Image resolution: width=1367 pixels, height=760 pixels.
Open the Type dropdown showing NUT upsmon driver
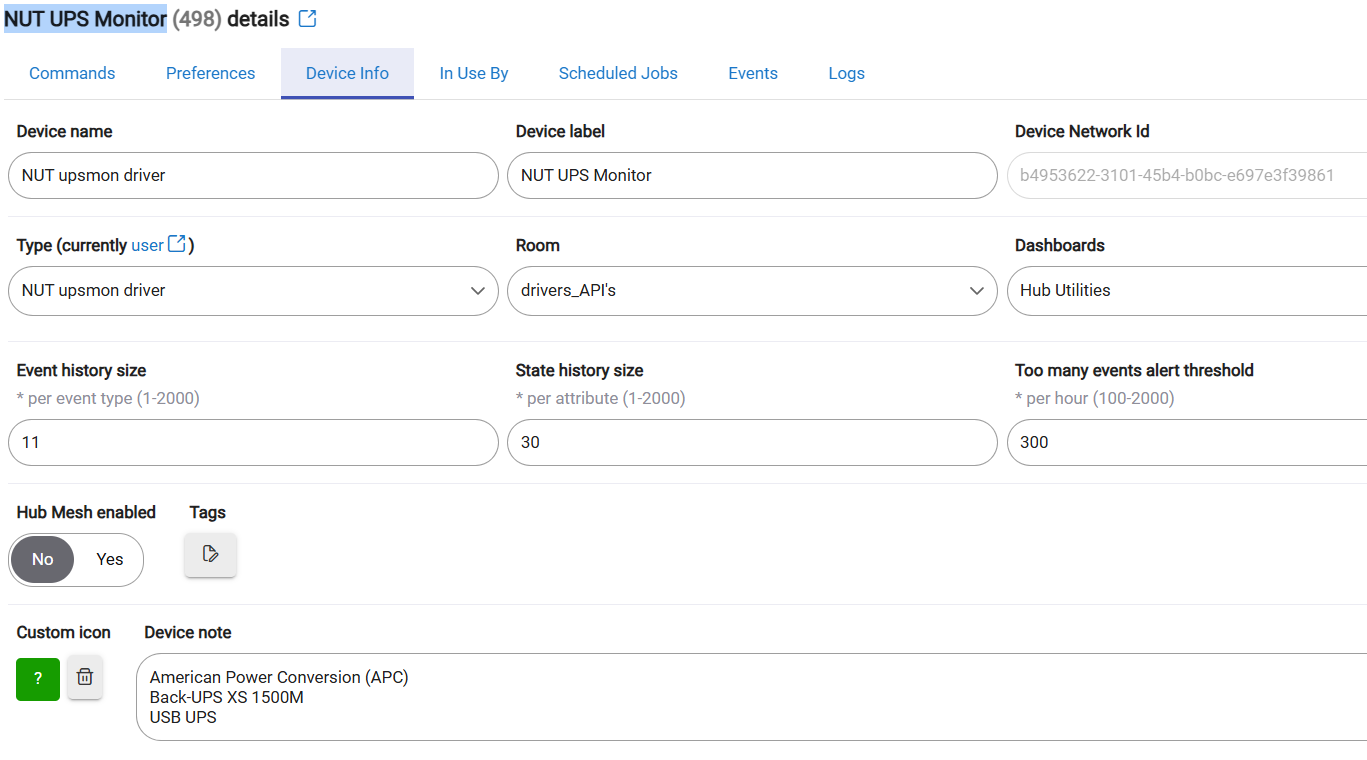253,291
